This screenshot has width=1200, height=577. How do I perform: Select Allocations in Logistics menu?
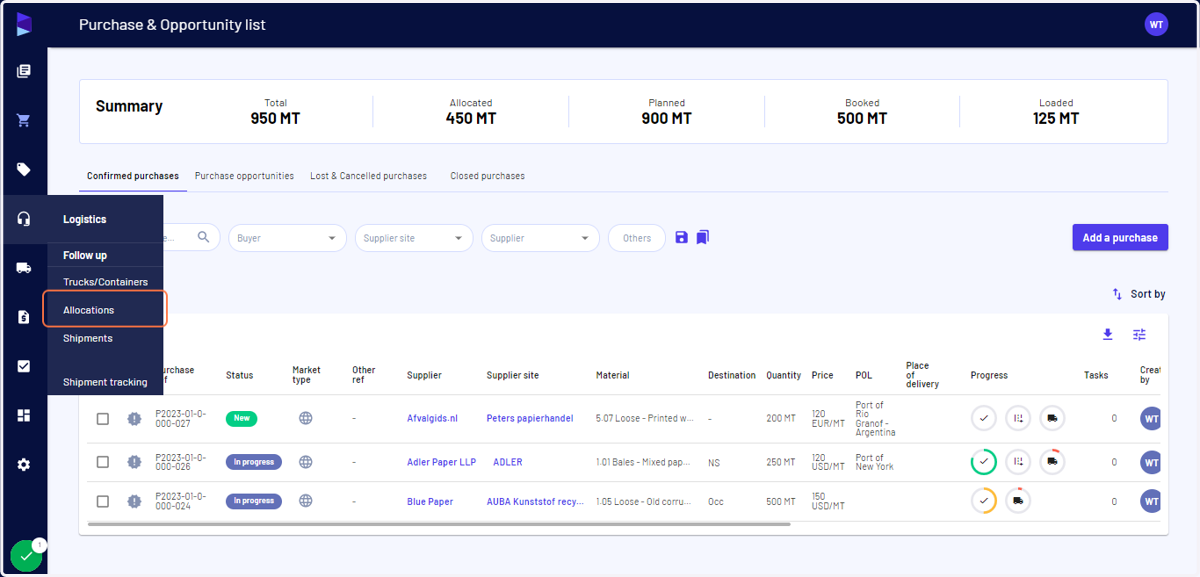click(104, 310)
